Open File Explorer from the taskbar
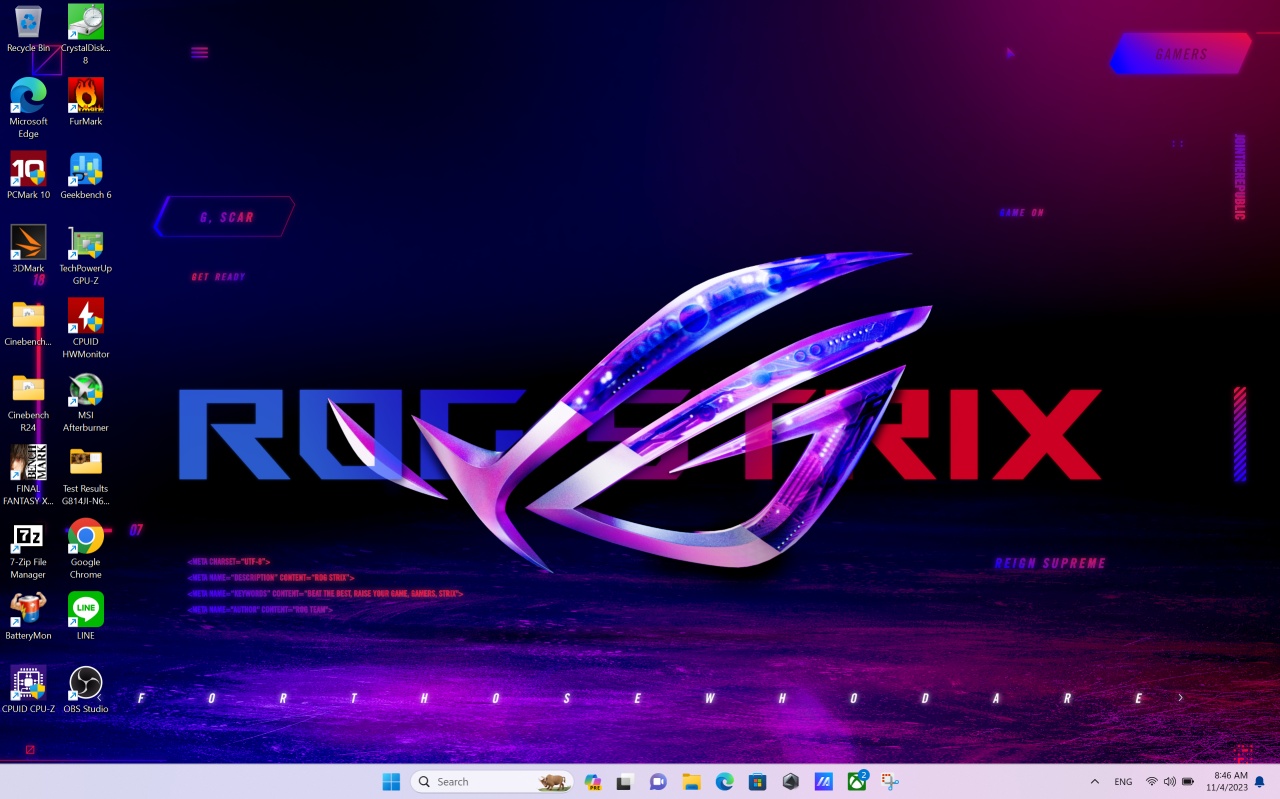This screenshot has width=1280, height=799. pos(691,782)
